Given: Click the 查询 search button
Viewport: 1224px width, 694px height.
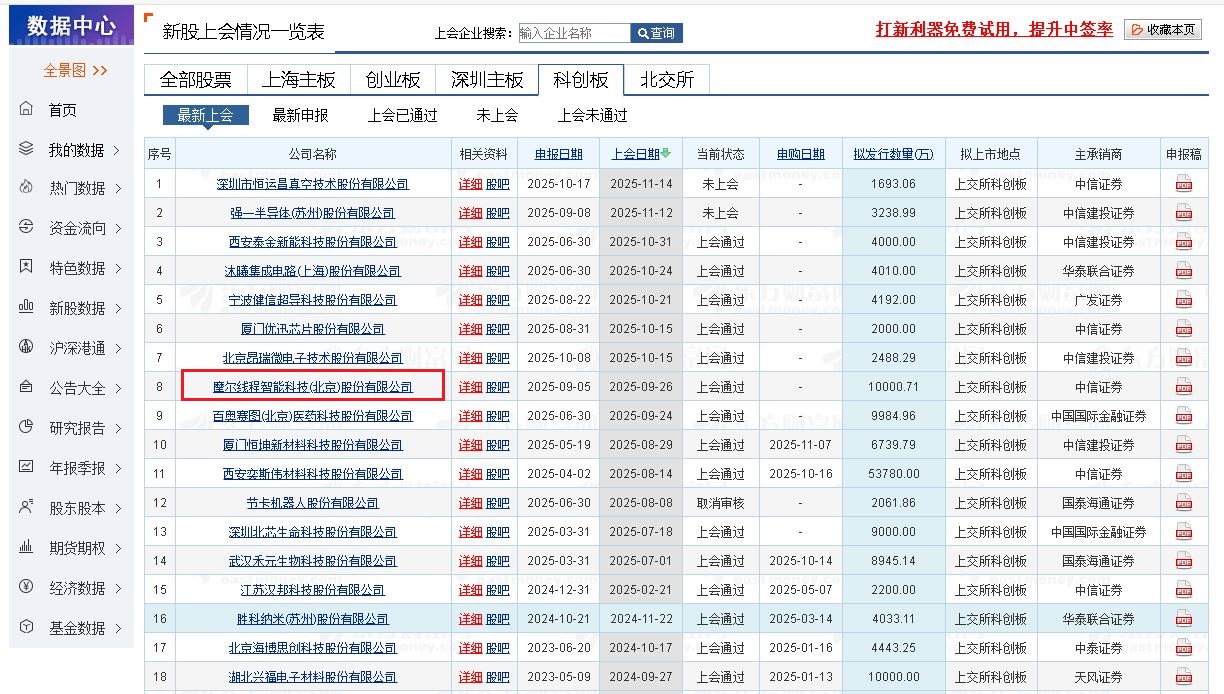Looking at the screenshot, I should pyautogui.click(x=657, y=33).
